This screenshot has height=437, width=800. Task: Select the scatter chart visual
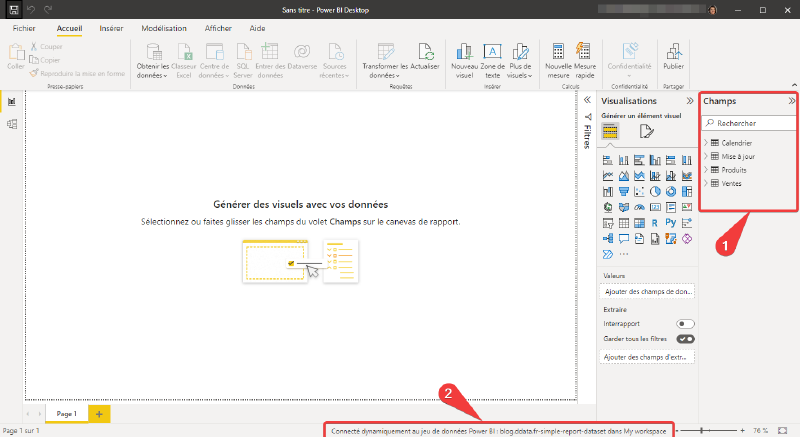click(x=639, y=192)
